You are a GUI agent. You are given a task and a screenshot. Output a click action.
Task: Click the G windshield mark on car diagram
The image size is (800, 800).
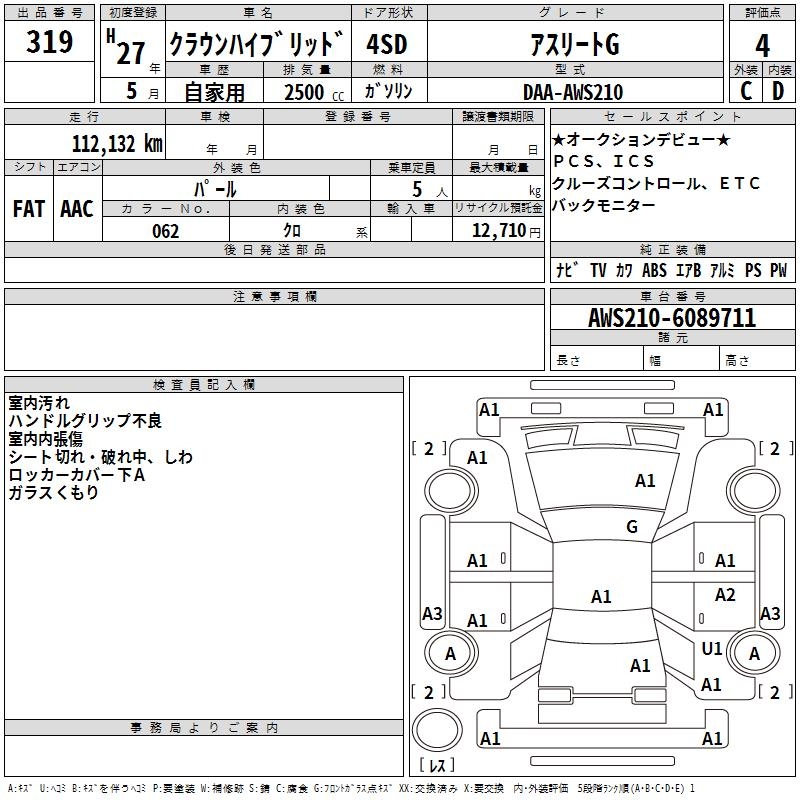[x=631, y=527]
